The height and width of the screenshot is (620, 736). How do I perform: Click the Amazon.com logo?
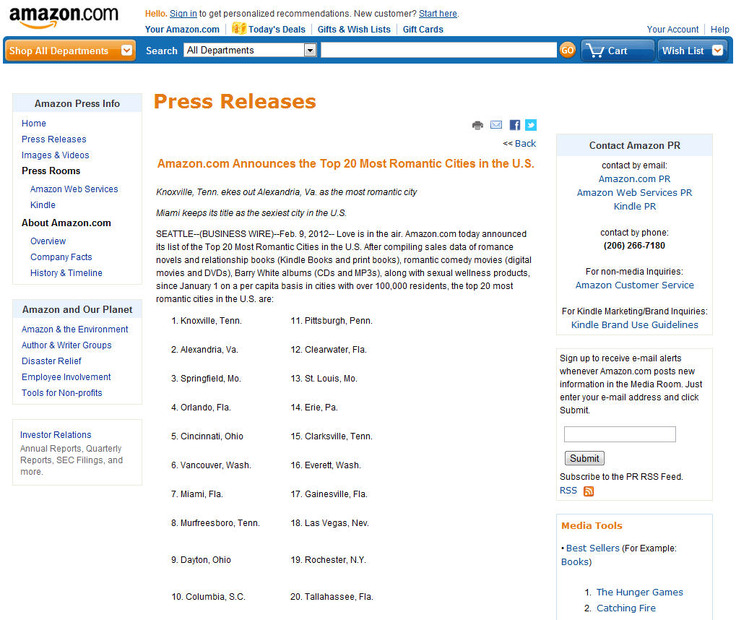(x=64, y=17)
